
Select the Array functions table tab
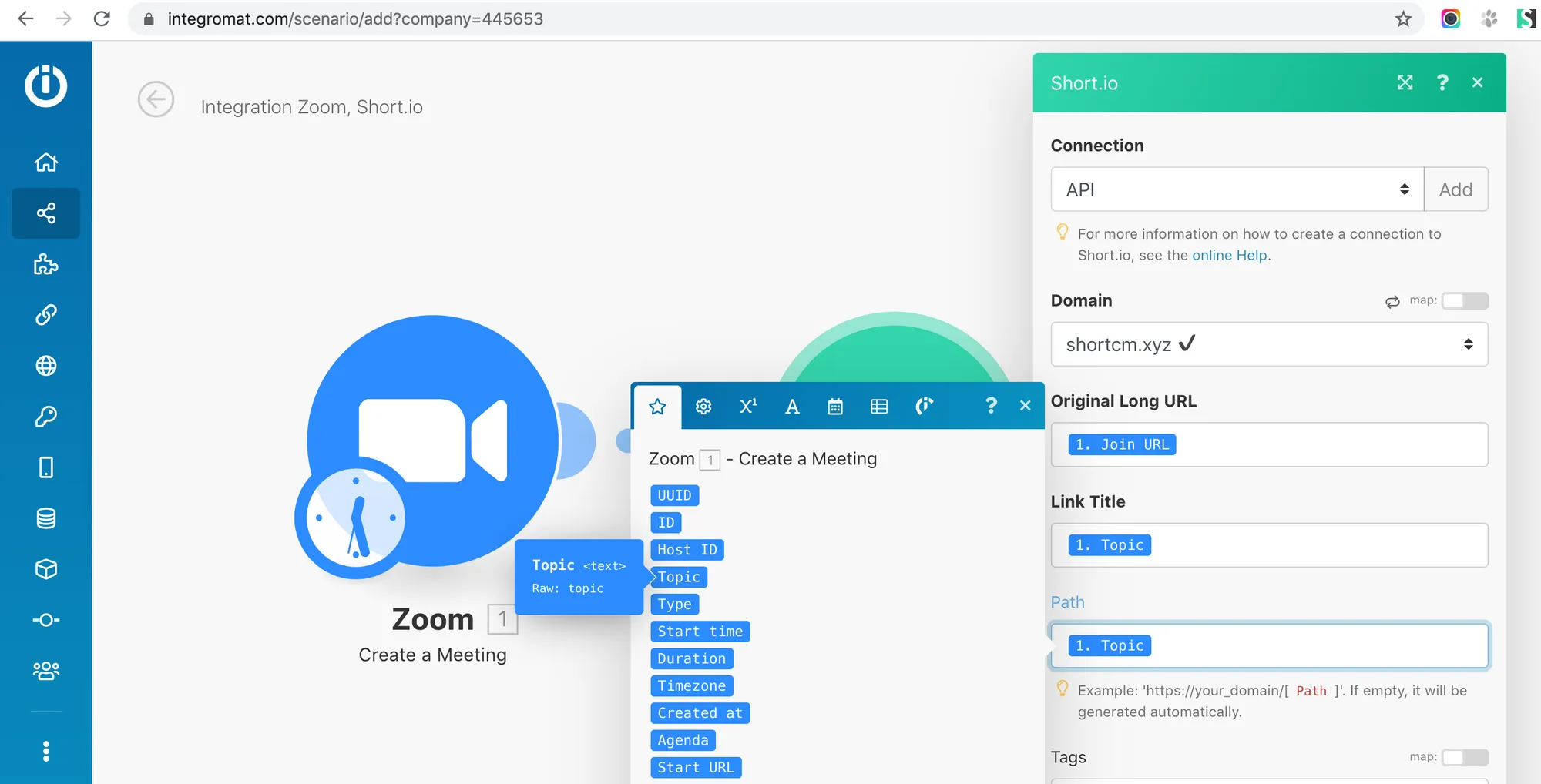pyautogui.click(x=879, y=407)
